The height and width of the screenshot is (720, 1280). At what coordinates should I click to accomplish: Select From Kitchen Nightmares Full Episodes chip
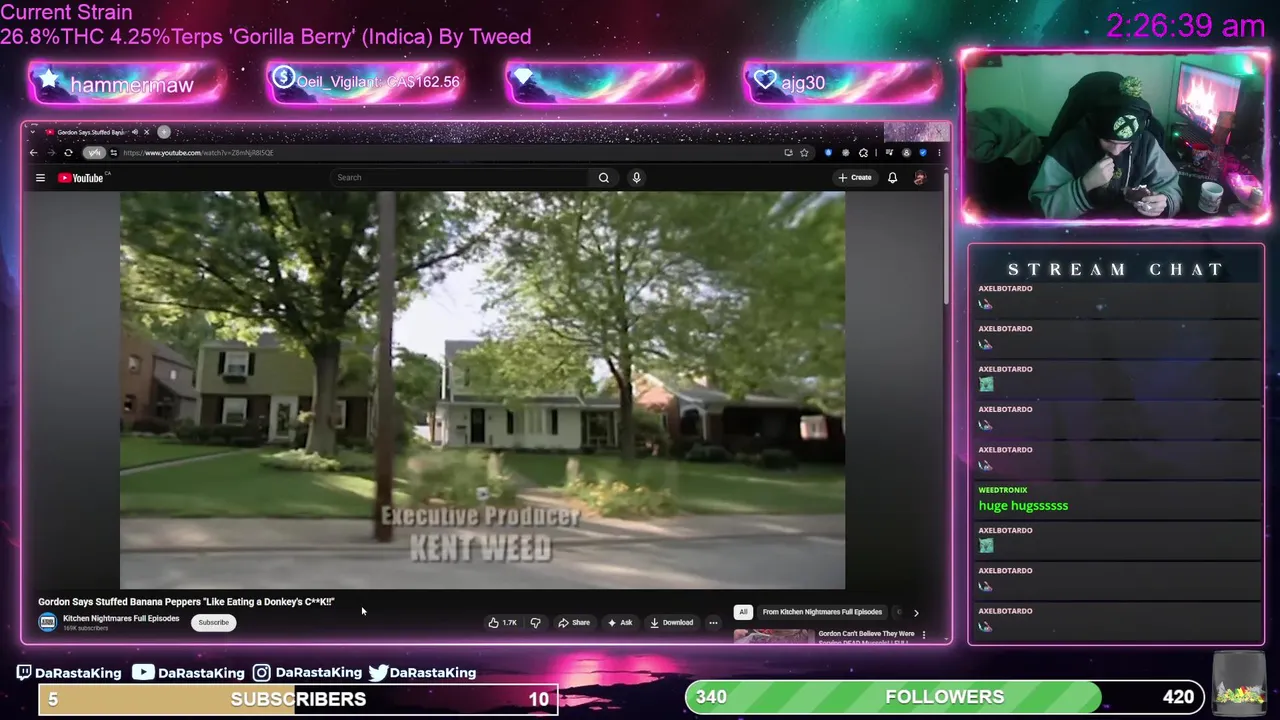click(x=822, y=612)
